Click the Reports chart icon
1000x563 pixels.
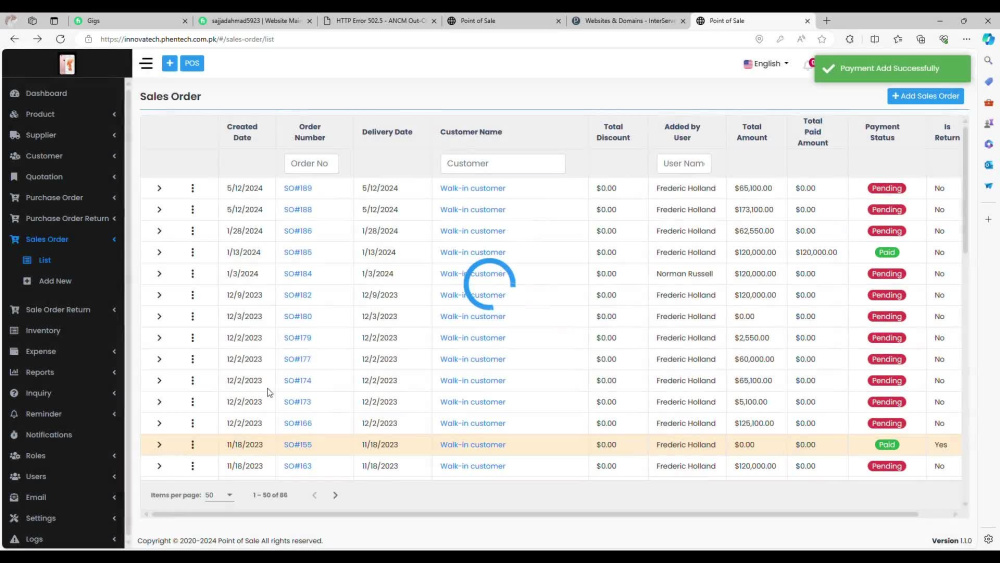(14, 372)
